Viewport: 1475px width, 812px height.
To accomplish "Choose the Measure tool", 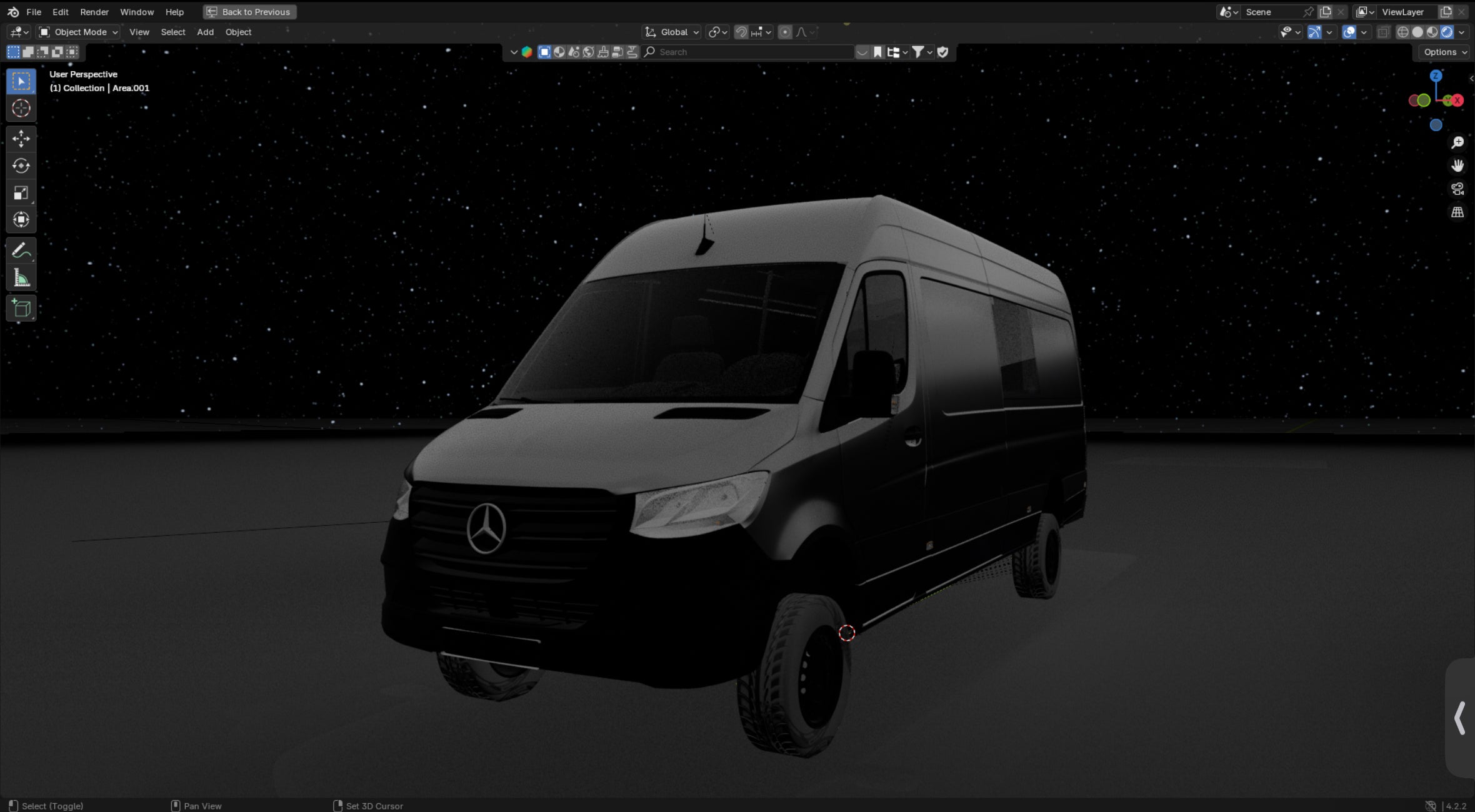I will coord(21,279).
